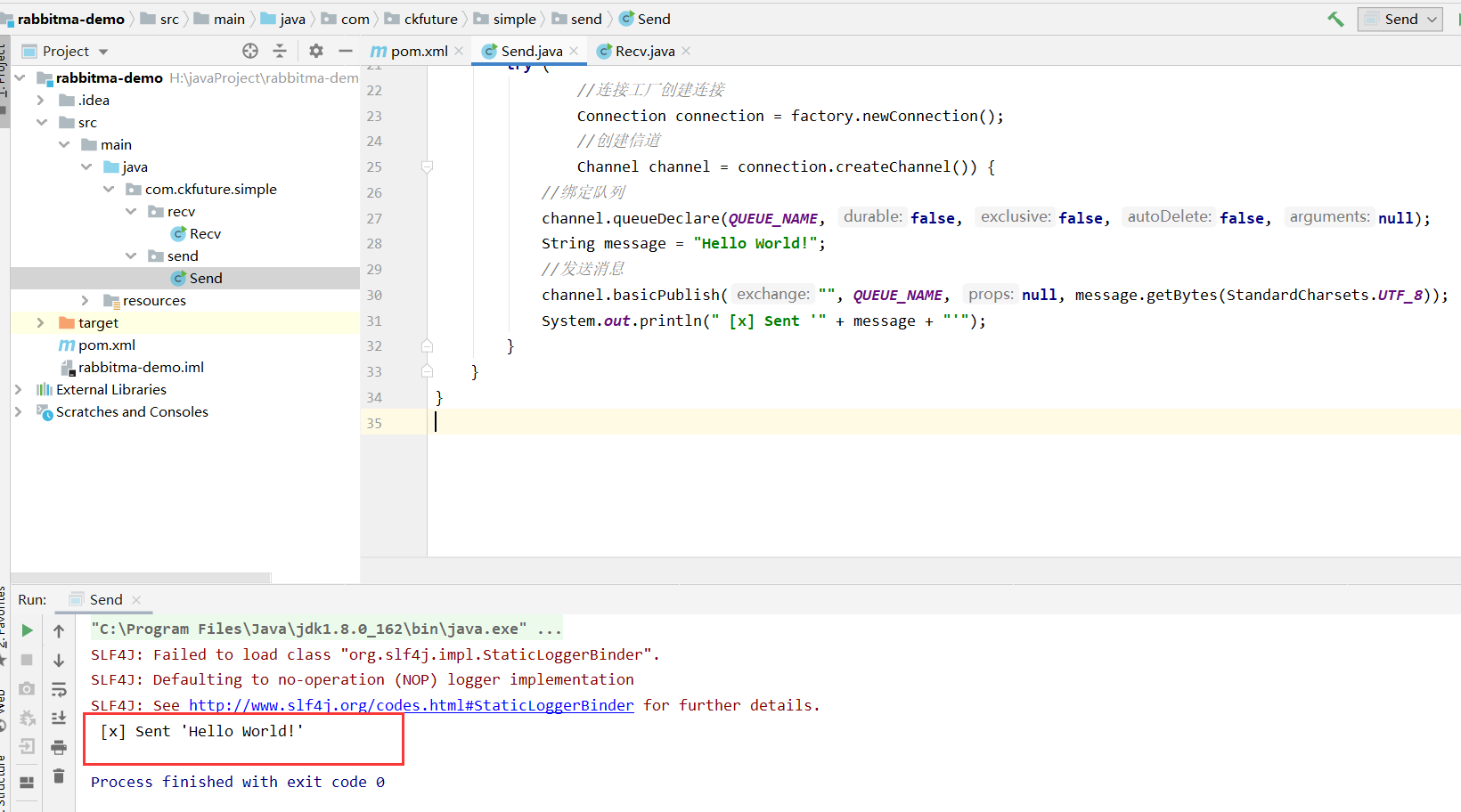Click the Stop process icon
The image size is (1461, 812).
[x=27, y=660]
